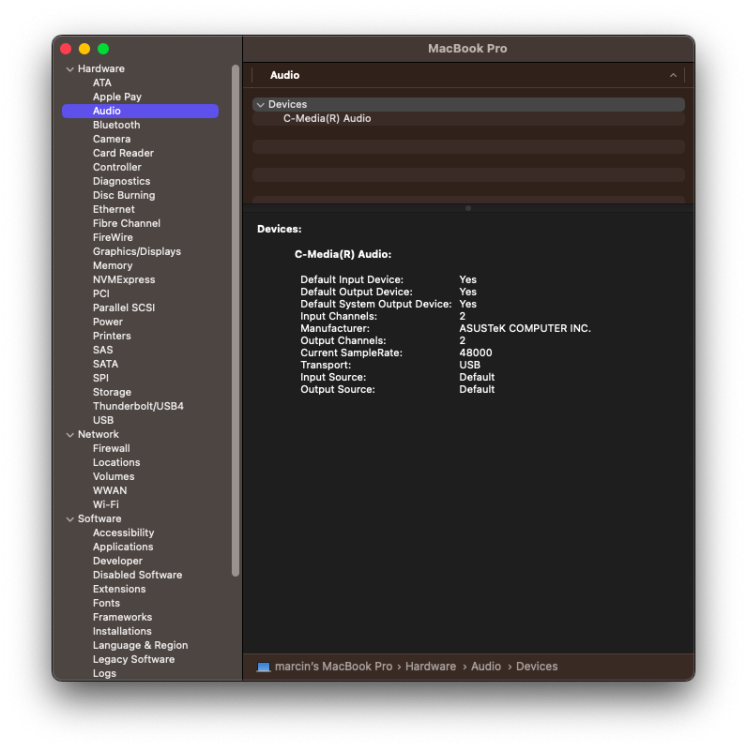Click Devices in the path bar
This screenshot has width=747, height=750.
click(x=537, y=666)
